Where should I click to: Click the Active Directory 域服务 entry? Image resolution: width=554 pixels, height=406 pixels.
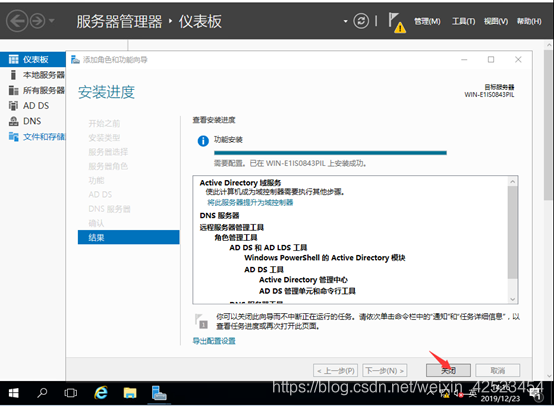click(240, 183)
